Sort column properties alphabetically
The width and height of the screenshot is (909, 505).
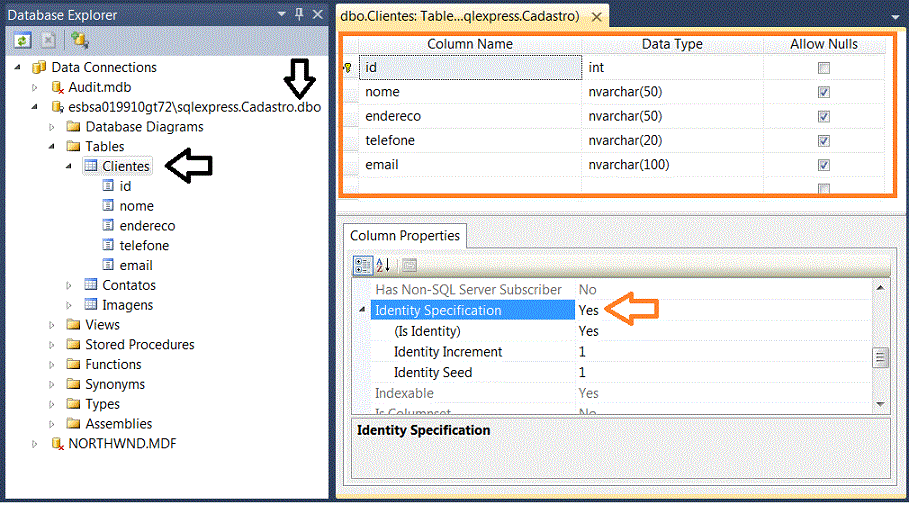click(x=384, y=265)
